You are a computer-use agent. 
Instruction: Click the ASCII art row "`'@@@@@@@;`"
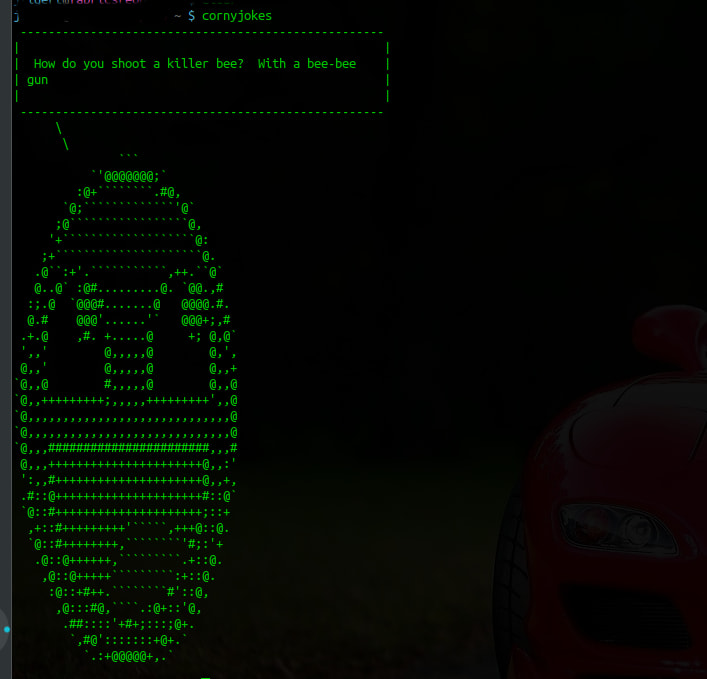tap(129, 176)
